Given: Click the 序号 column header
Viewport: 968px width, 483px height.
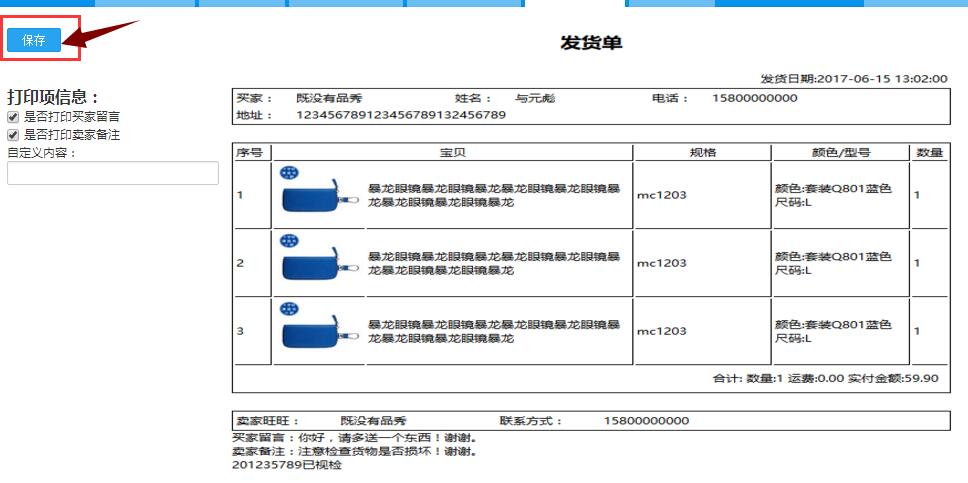Looking at the screenshot, I should click(x=249, y=153).
